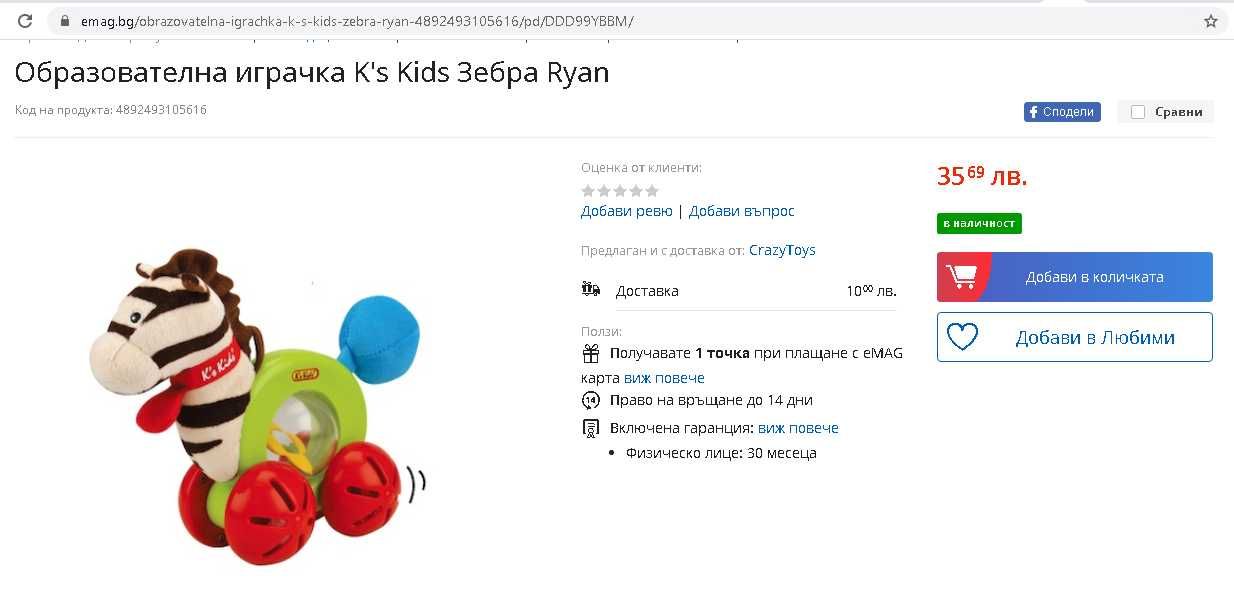Click the padlock site security icon
Viewport: 1234px width, 614px height.
(x=65, y=21)
